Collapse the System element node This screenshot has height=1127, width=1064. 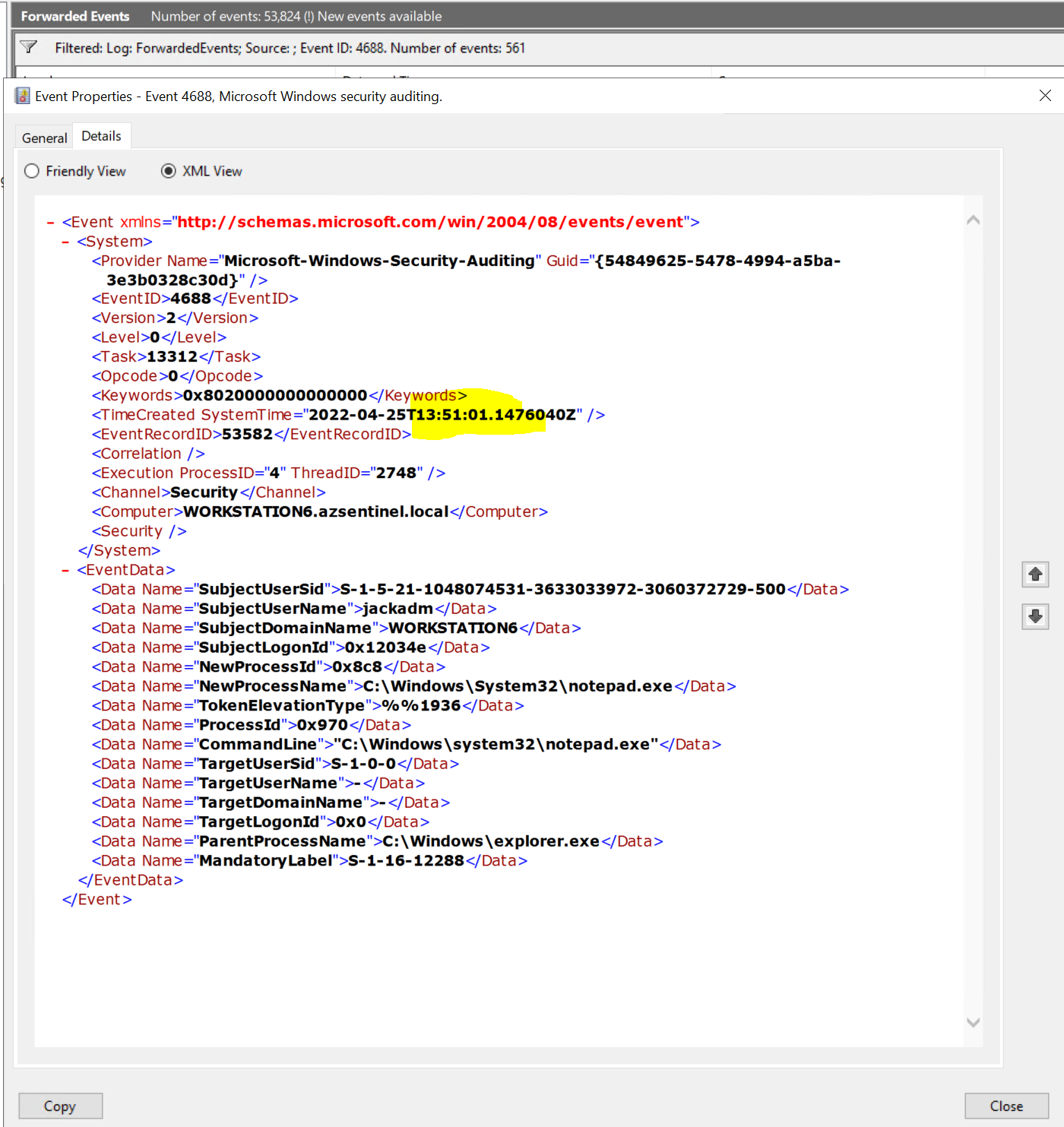(66, 241)
